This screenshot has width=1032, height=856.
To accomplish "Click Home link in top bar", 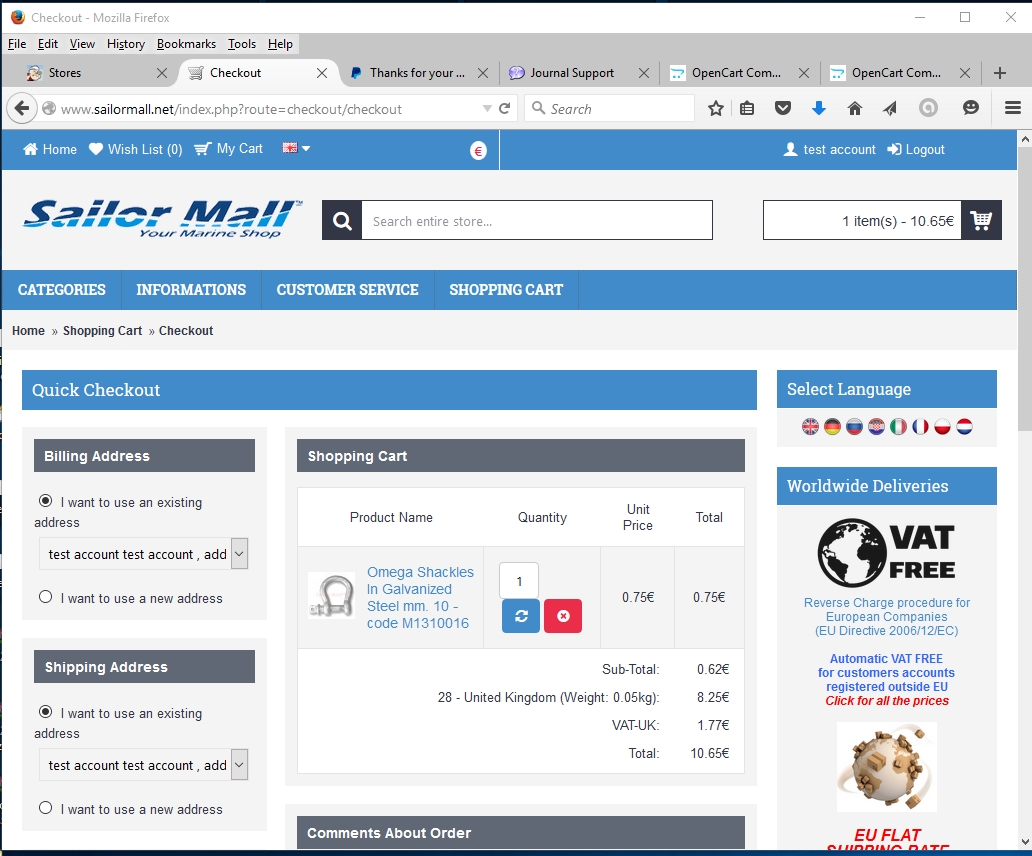I will tap(50, 149).
